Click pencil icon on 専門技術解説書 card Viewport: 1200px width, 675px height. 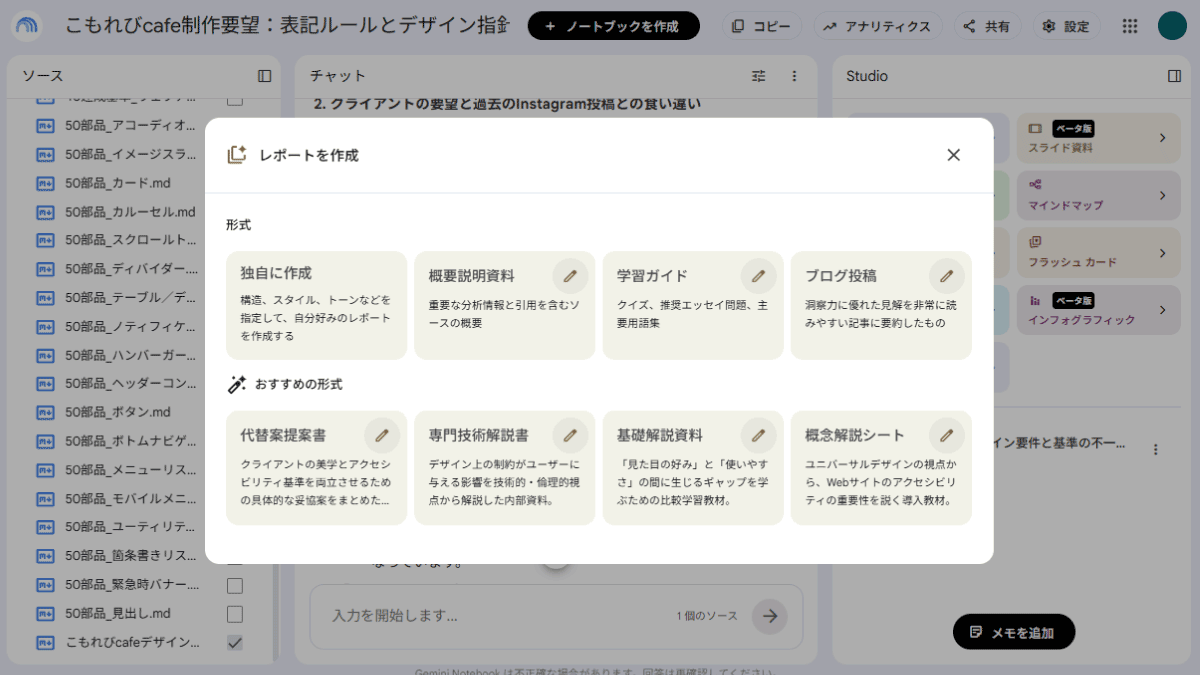[x=570, y=435]
